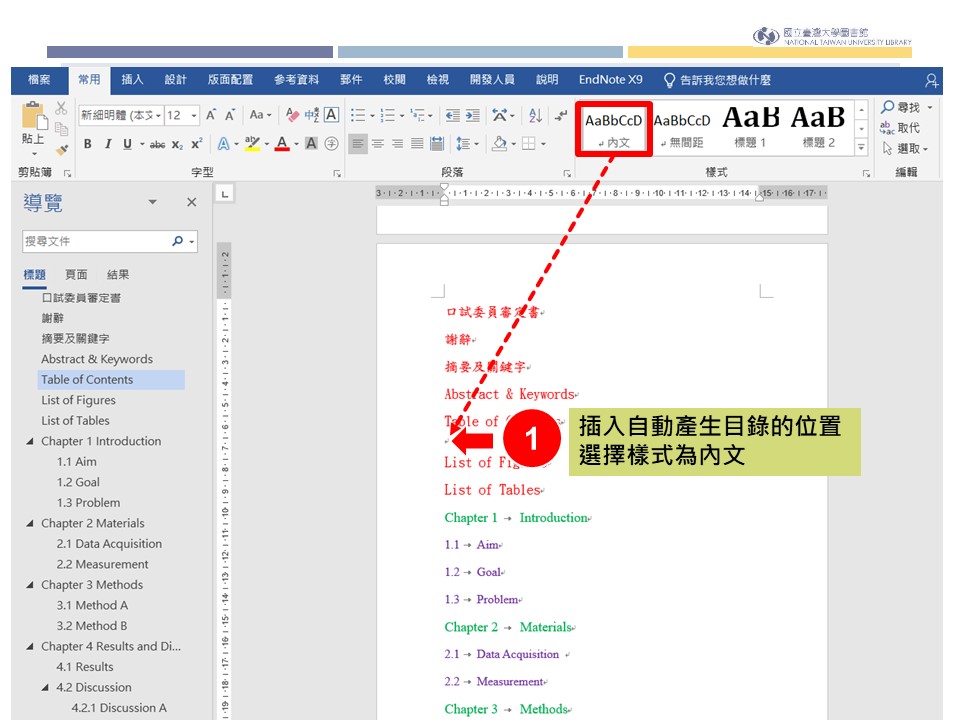This screenshot has width=960, height=720.
Task: Insert an enclosed character with the circled 字 icon
Action: click(x=331, y=144)
